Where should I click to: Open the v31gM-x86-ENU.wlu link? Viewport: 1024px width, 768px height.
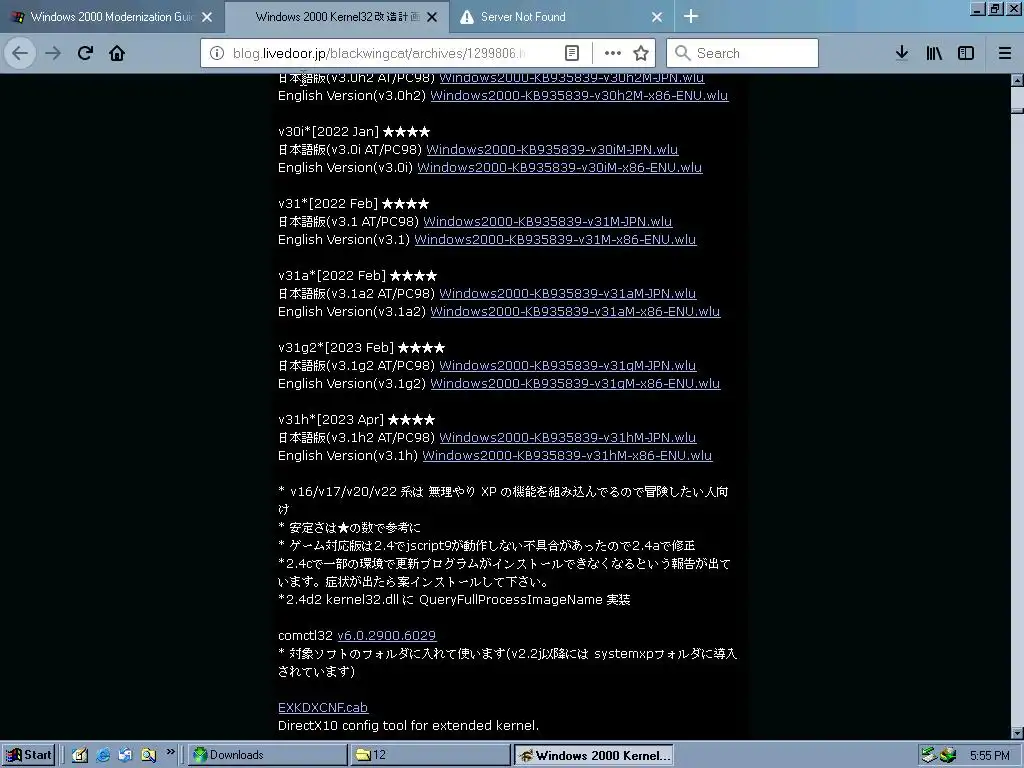575,383
